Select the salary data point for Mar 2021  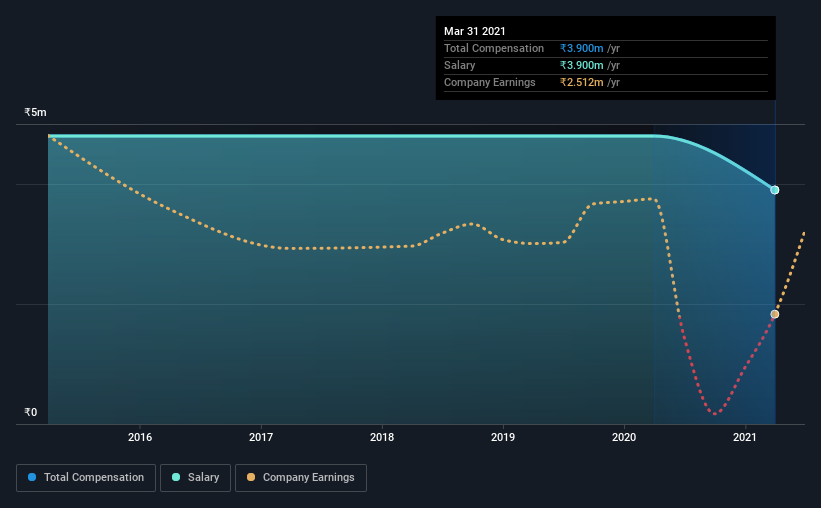[774, 190]
